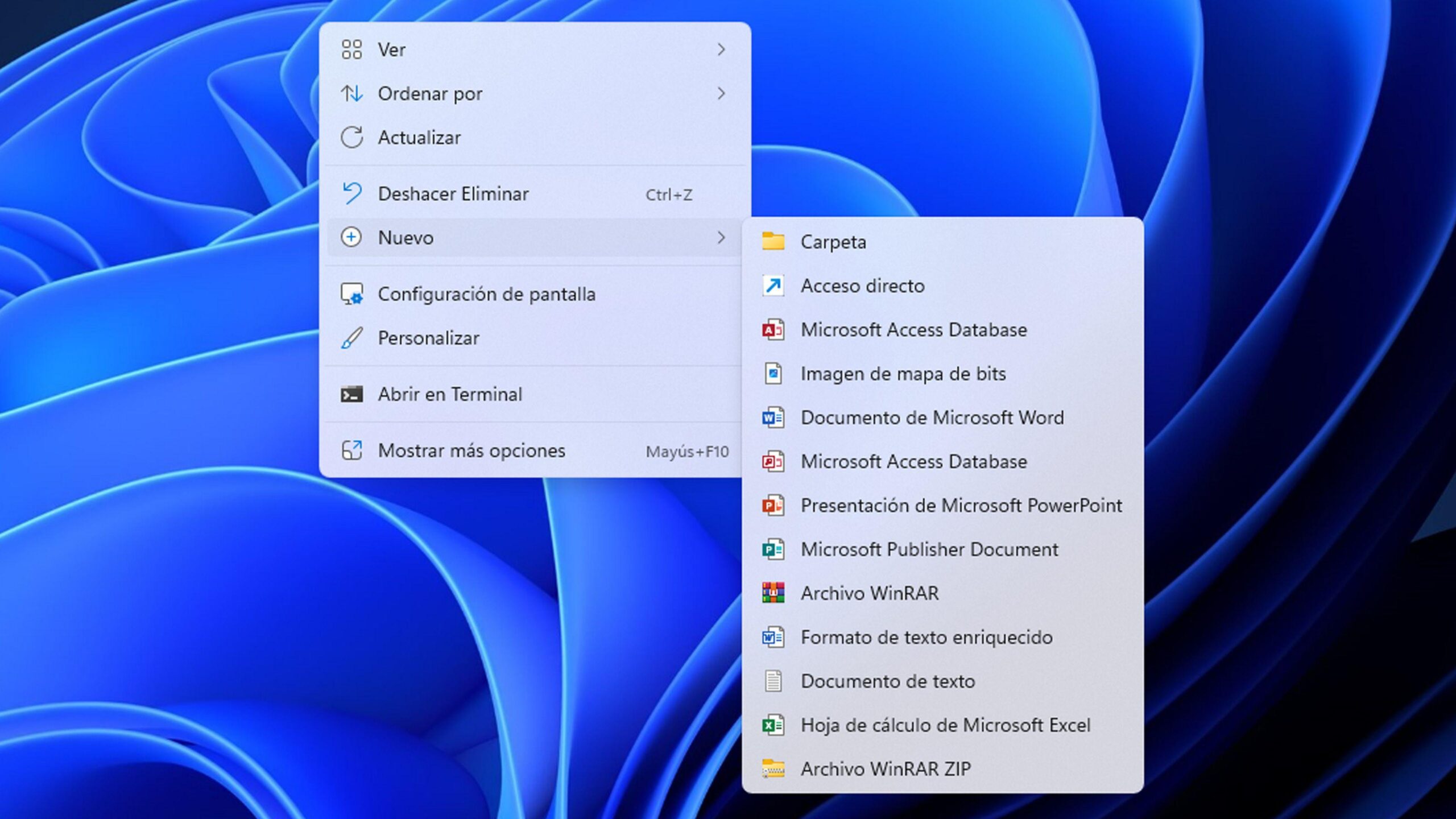Create a new Documento de texto

942,681
